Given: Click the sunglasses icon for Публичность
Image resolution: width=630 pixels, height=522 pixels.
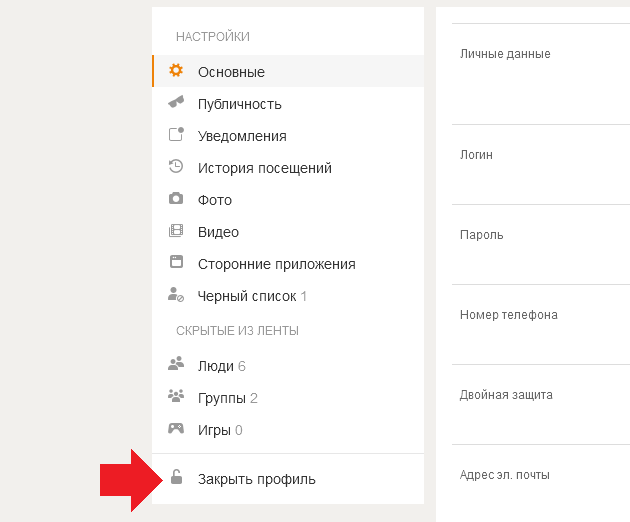Looking at the screenshot, I should click(x=176, y=102).
